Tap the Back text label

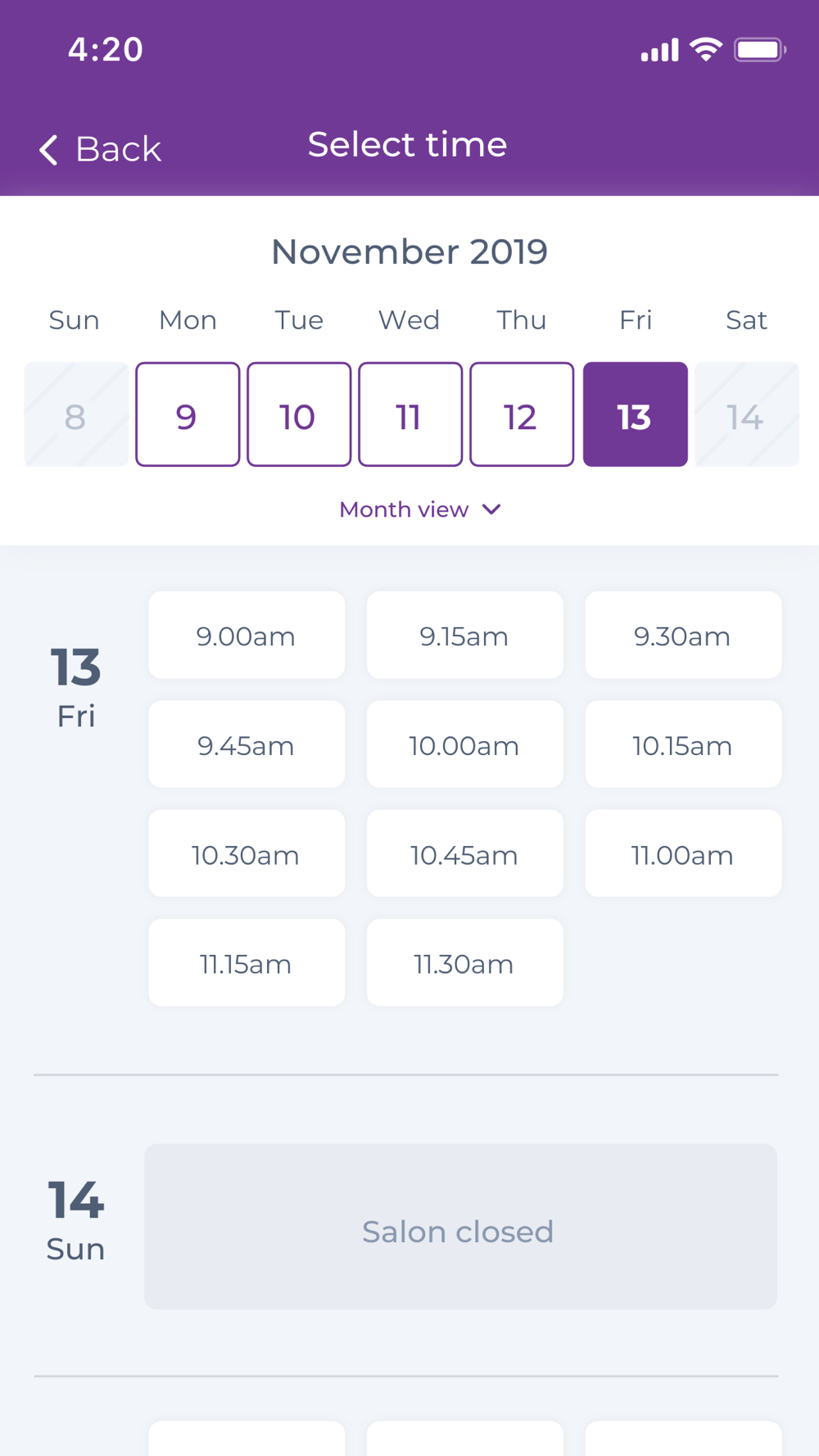(118, 149)
